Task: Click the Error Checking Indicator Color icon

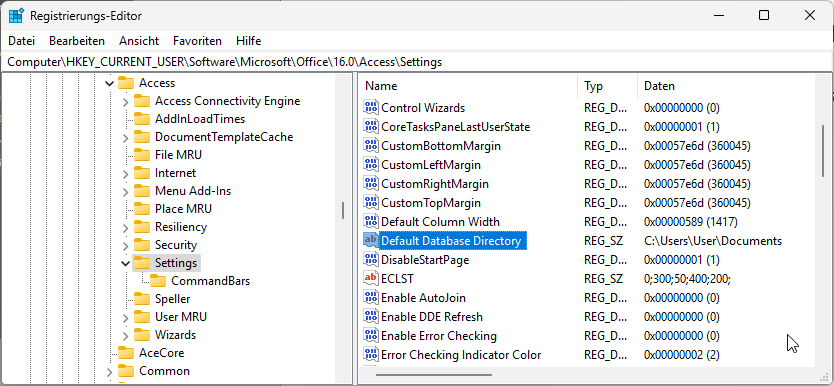Action: (x=370, y=355)
